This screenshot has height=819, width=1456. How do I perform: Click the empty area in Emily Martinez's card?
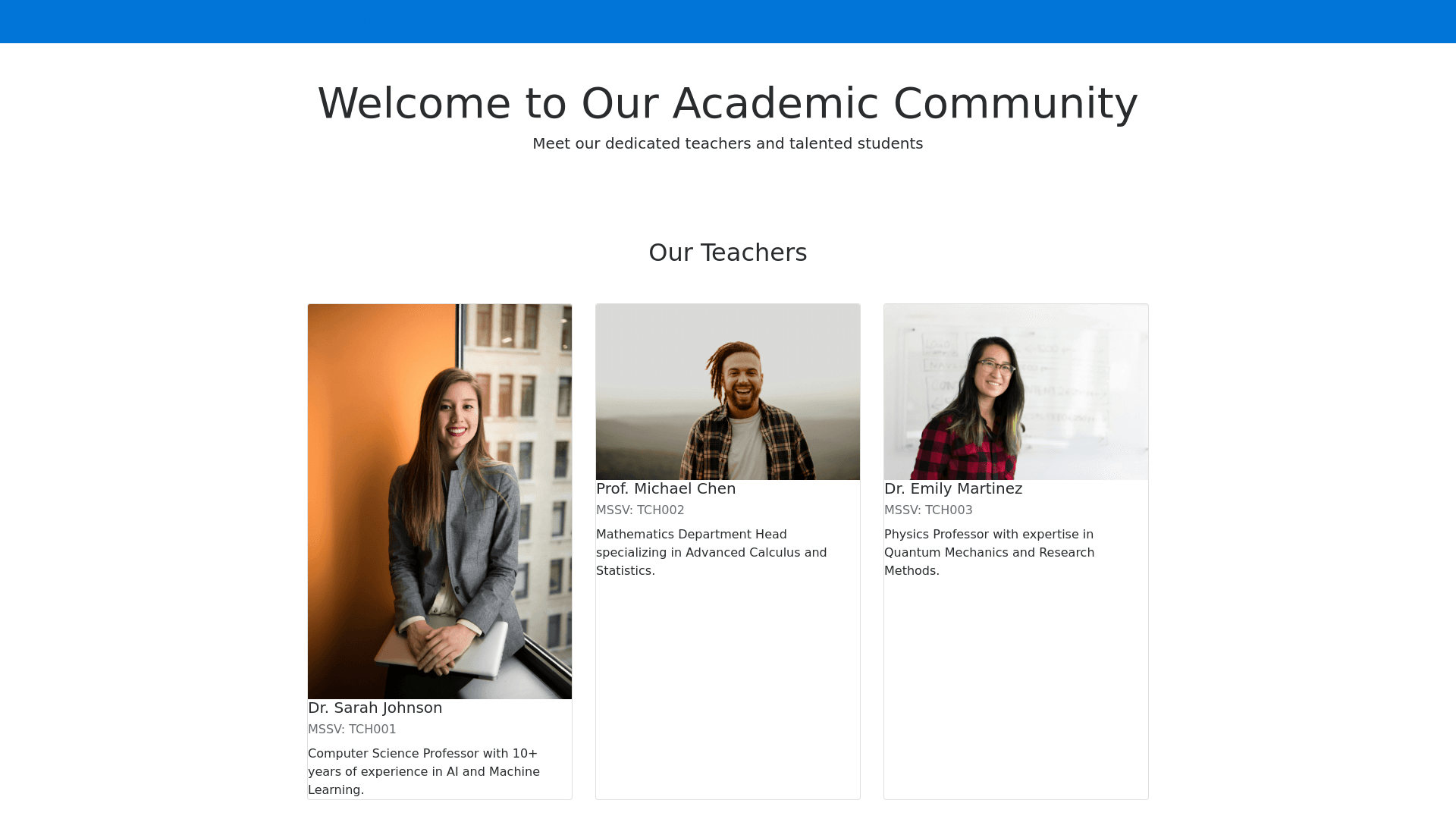pyautogui.click(x=1016, y=682)
